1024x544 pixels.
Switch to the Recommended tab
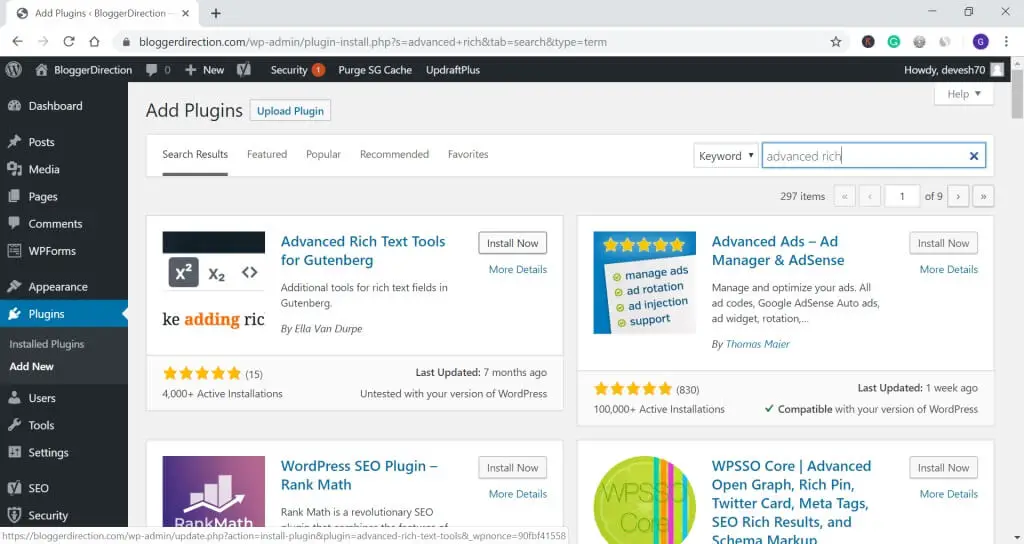394,154
